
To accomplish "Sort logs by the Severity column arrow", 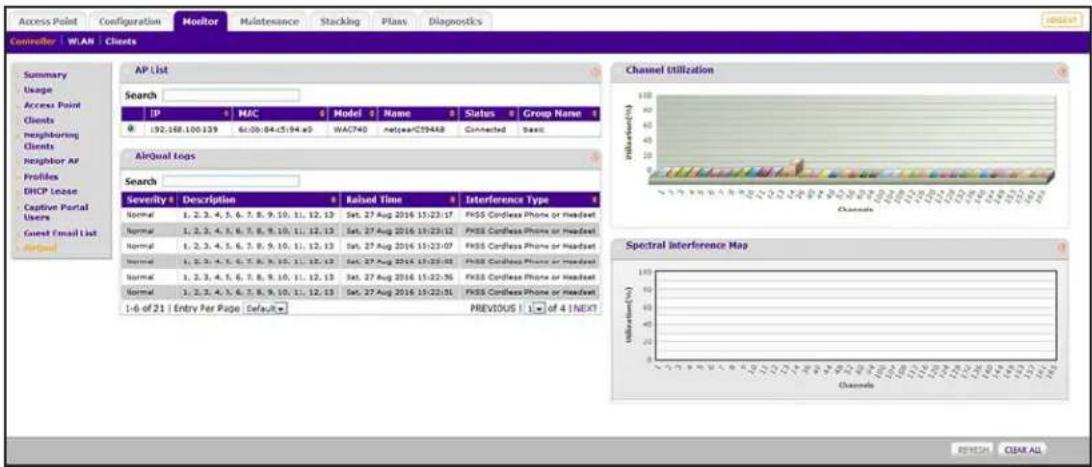I will coord(171,200).
